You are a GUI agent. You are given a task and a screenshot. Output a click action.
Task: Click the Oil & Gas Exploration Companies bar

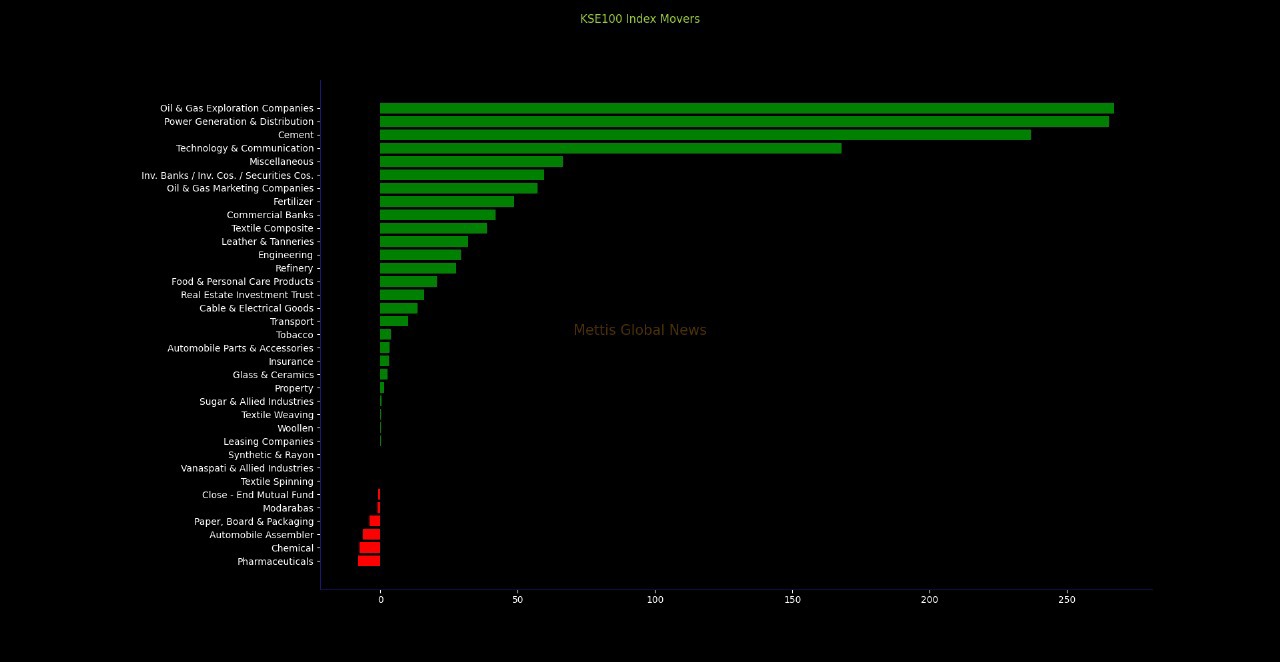click(746, 108)
